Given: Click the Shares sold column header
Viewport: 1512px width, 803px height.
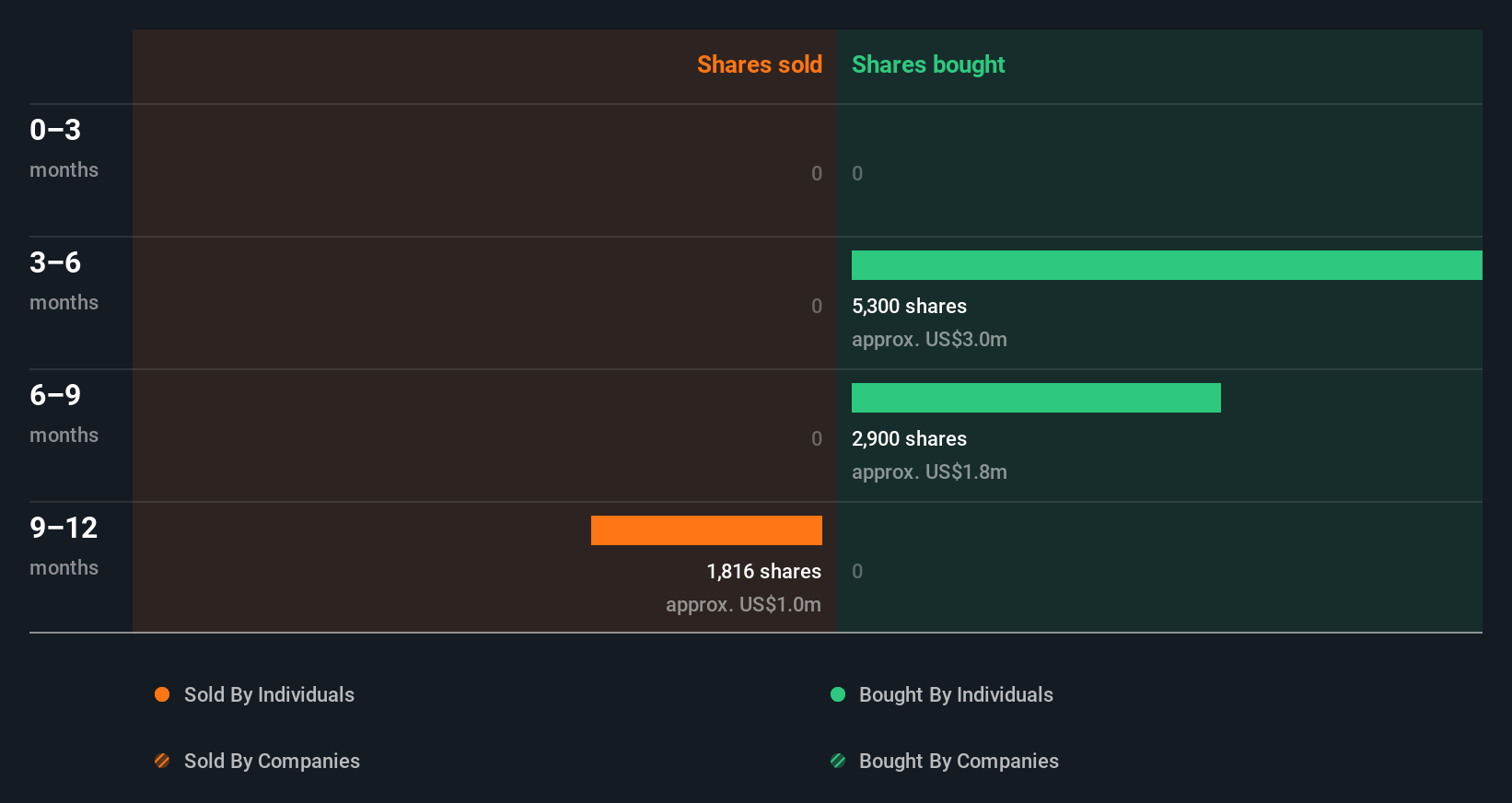Looking at the screenshot, I should (760, 64).
